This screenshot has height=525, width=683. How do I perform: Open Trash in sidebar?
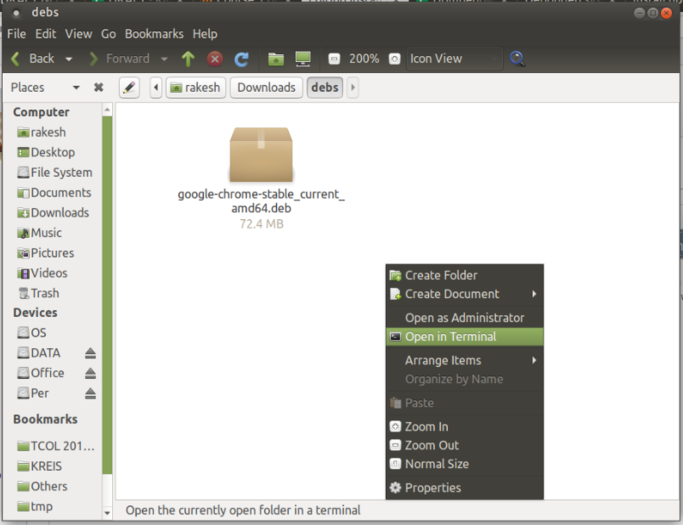38,293
